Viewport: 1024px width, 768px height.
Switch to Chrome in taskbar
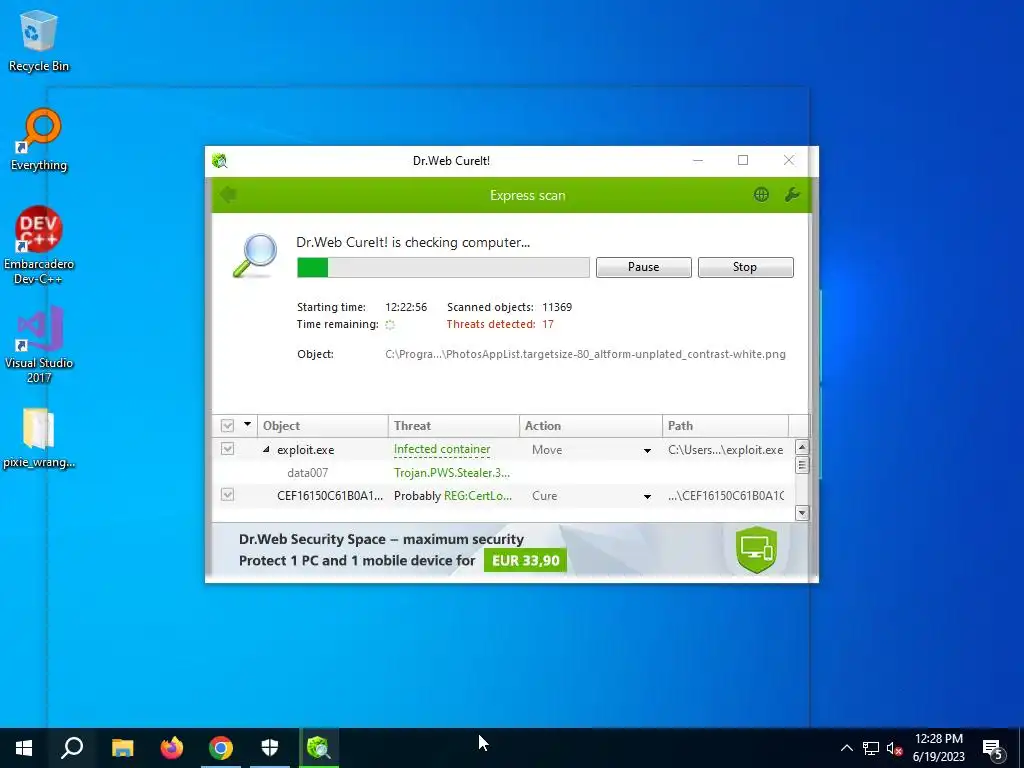(x=221, y=748)
